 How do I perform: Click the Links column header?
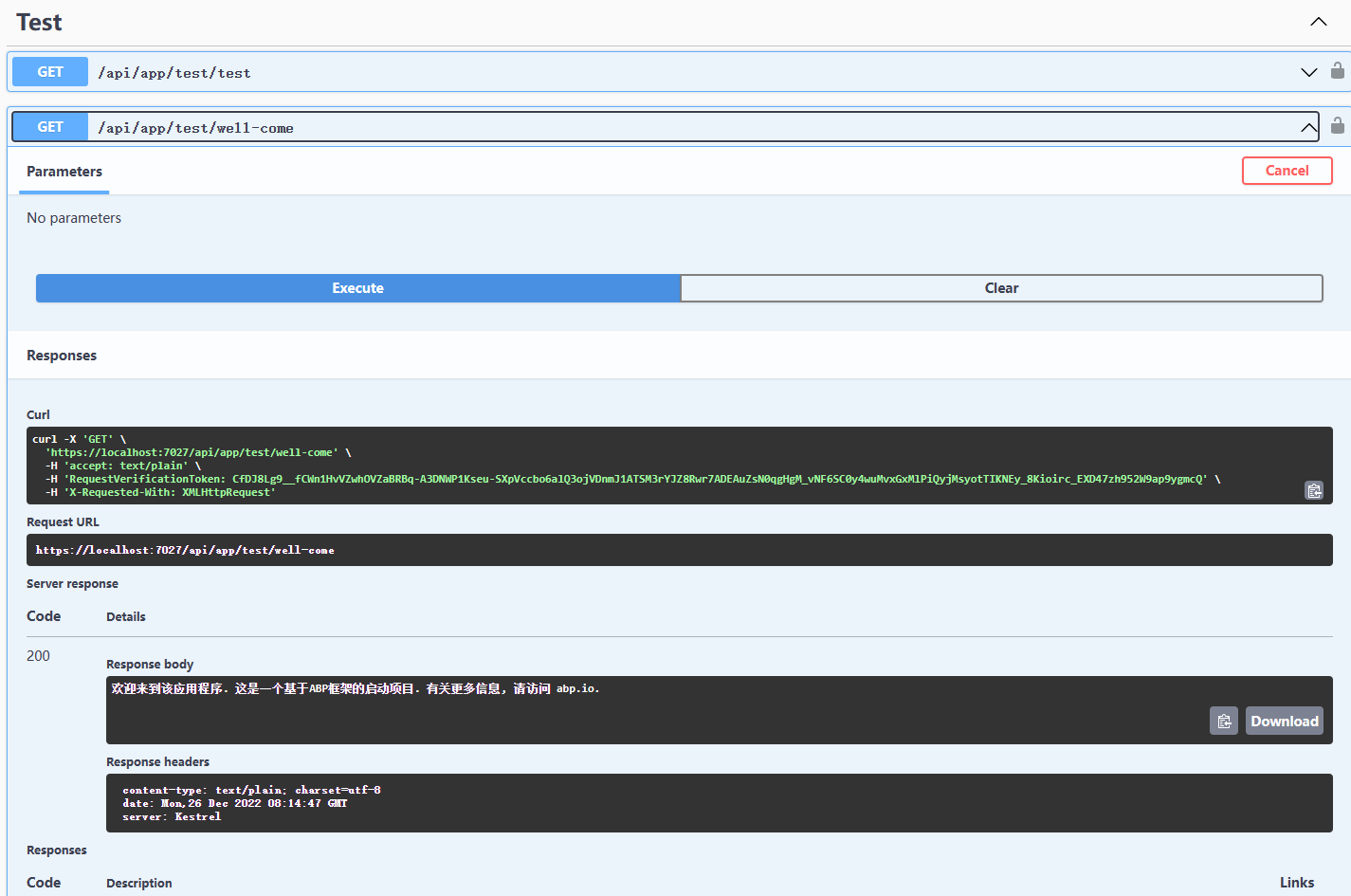tap(1296, 883)
